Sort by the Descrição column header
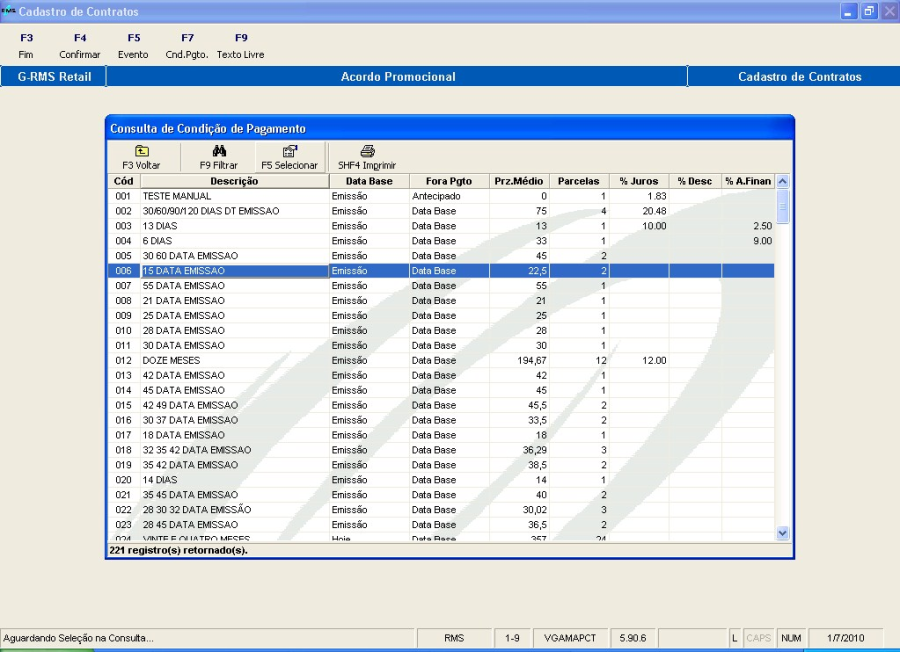This screenshot has height=652, width=900. [x=234, y=181]
